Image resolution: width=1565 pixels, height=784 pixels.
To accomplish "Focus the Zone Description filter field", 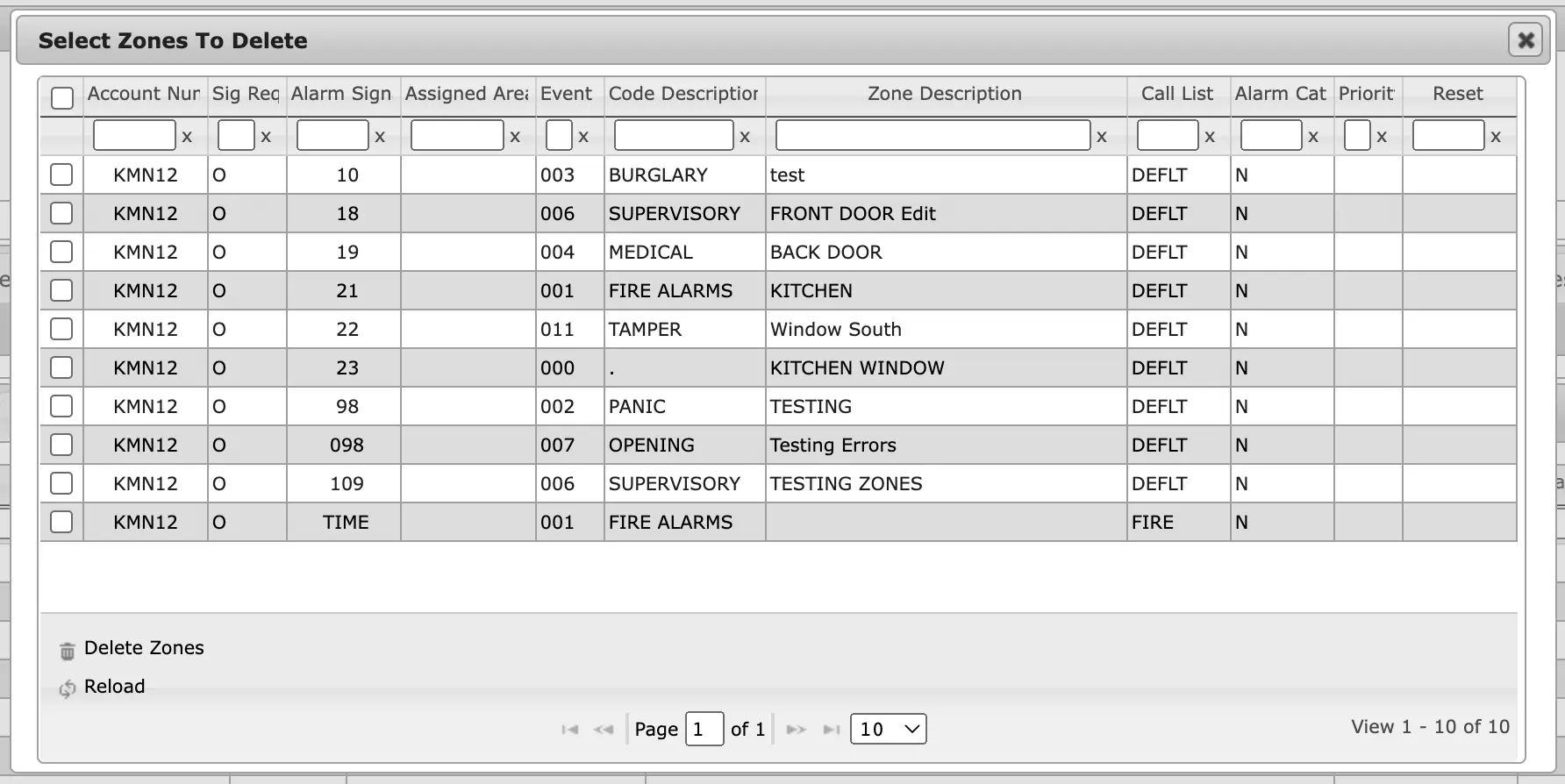I will point(933,136).
